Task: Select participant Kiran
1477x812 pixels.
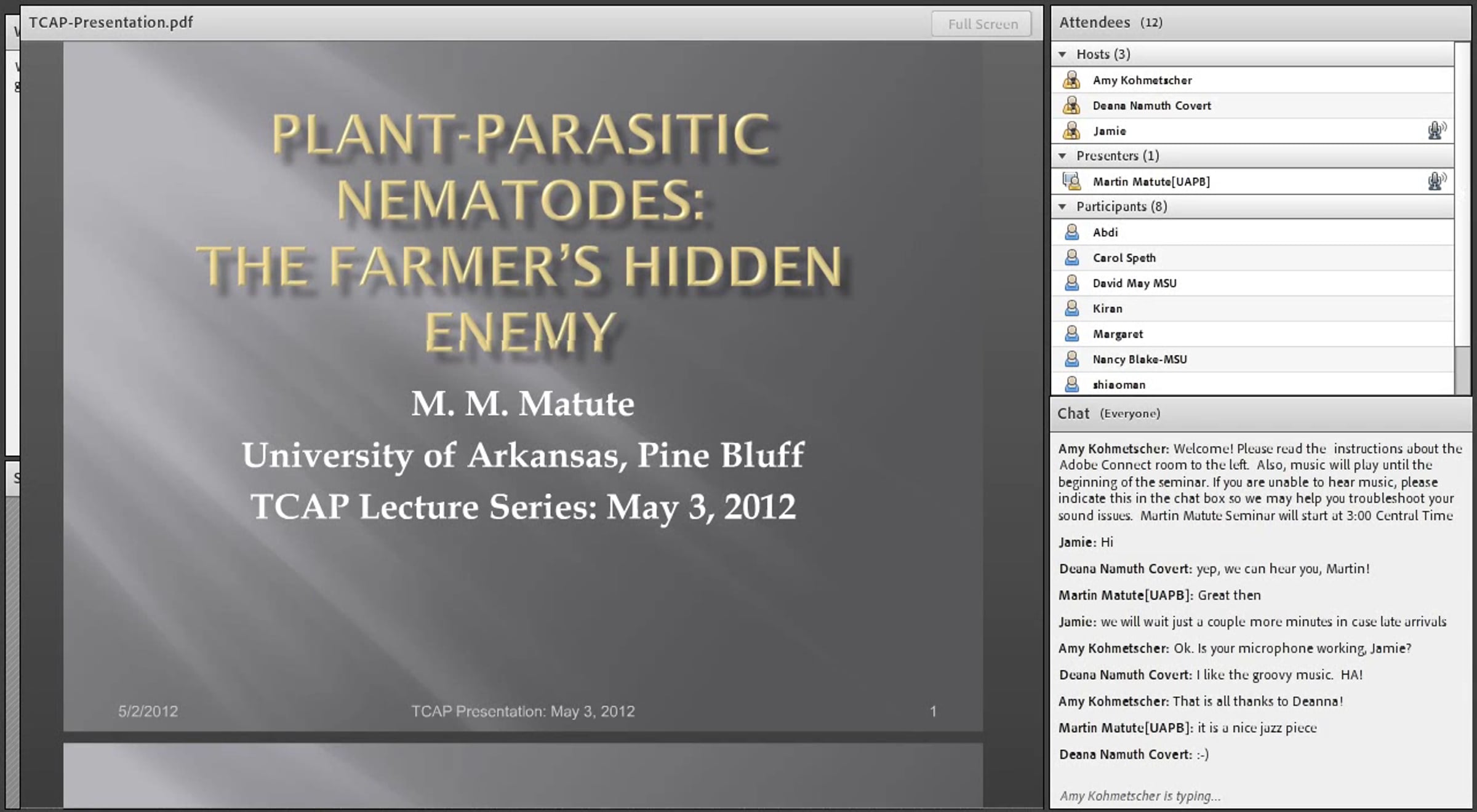Action: [1108, 309]
